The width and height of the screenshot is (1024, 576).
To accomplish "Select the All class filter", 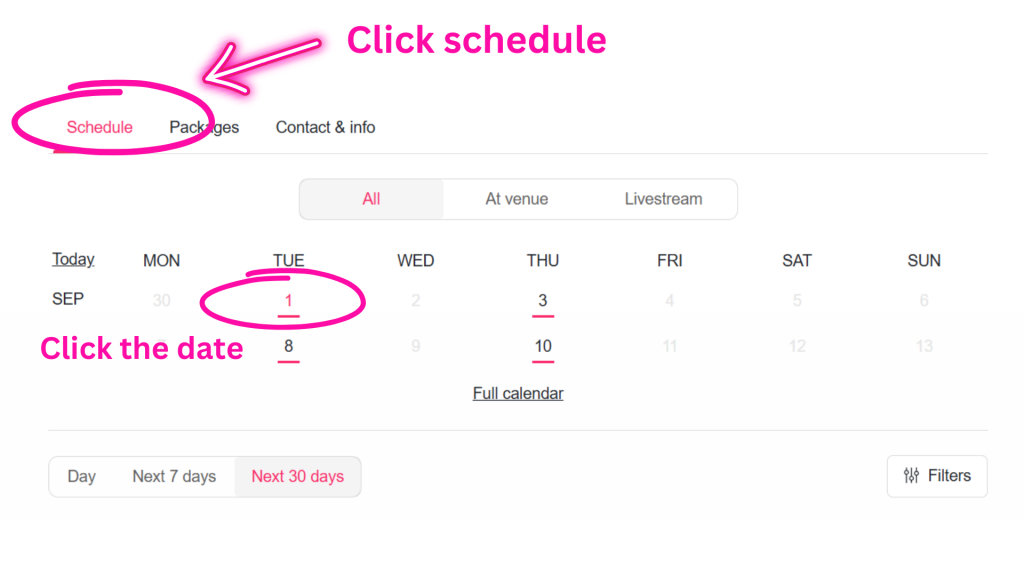I will click(371, 199).
